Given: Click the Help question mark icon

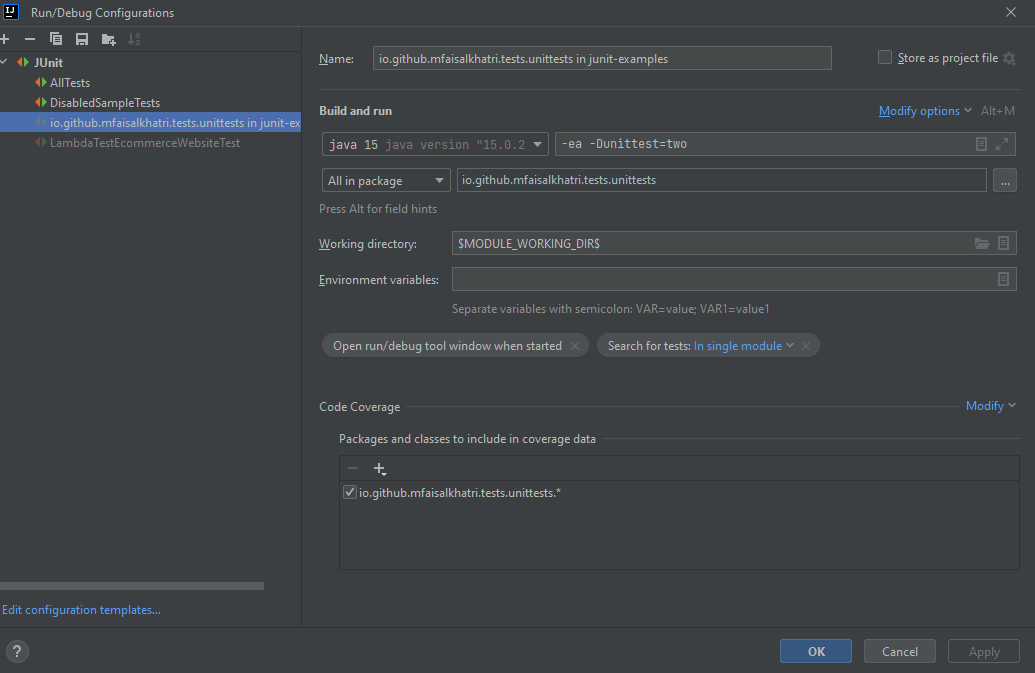Looking at the screenshot, I should (17, 651).
